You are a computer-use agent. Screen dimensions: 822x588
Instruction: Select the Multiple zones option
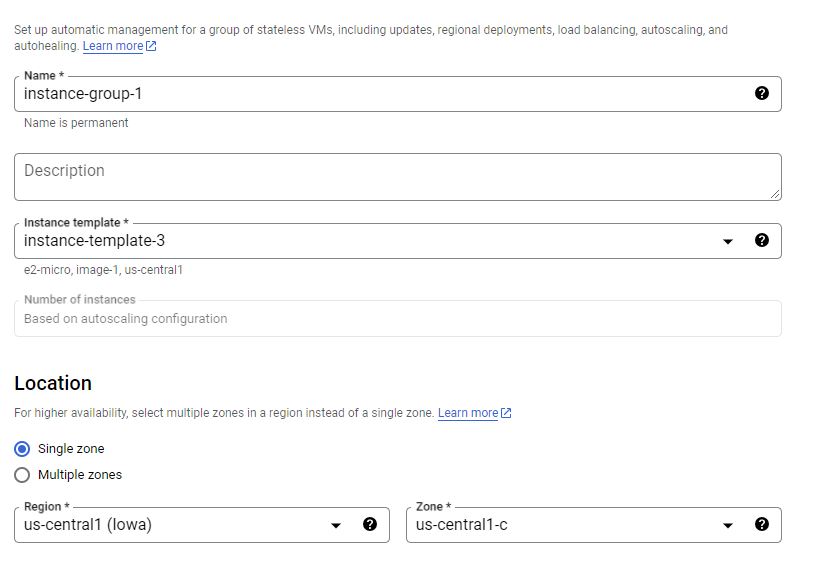pyautogui.click(x=22, y=474)
